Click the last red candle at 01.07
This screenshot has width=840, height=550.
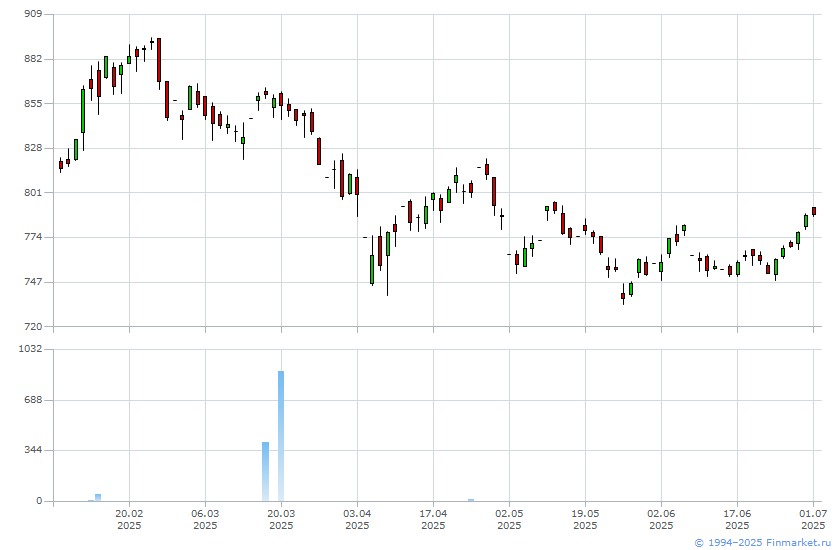[814, 211]
